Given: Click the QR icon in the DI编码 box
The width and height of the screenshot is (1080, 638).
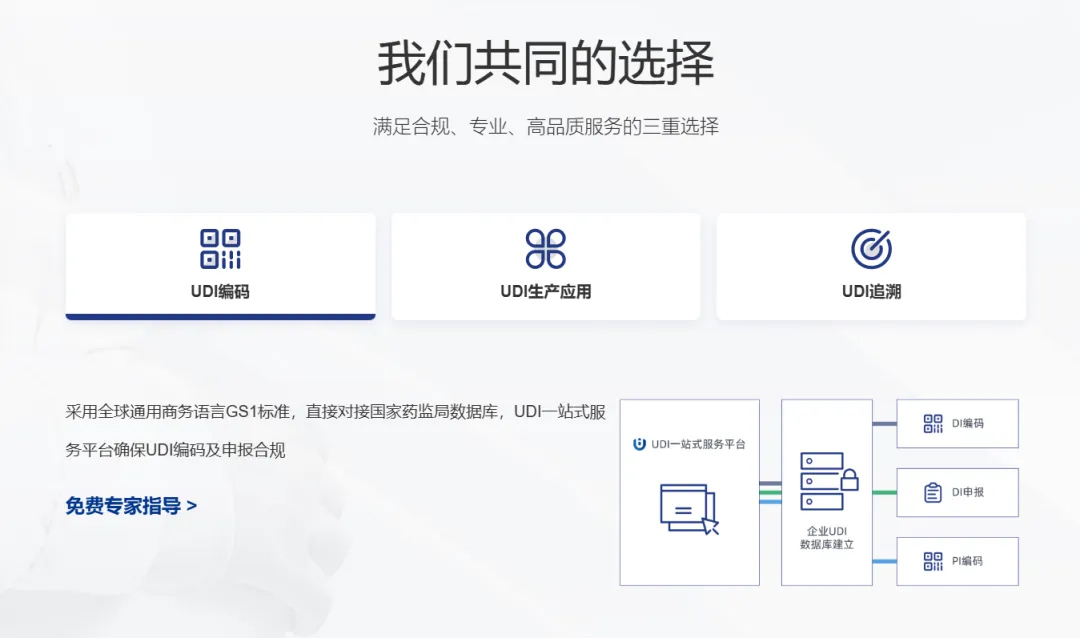Looking at the screenshot, I should pyautogui.click(x=933, y=423).
